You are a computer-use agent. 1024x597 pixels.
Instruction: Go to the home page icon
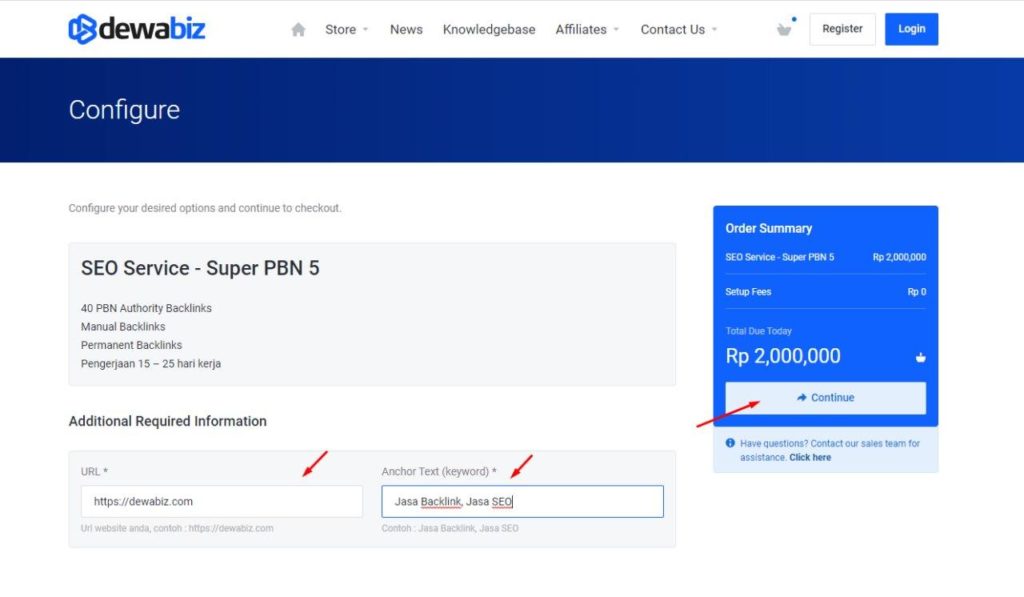click(x=298, y=30)
